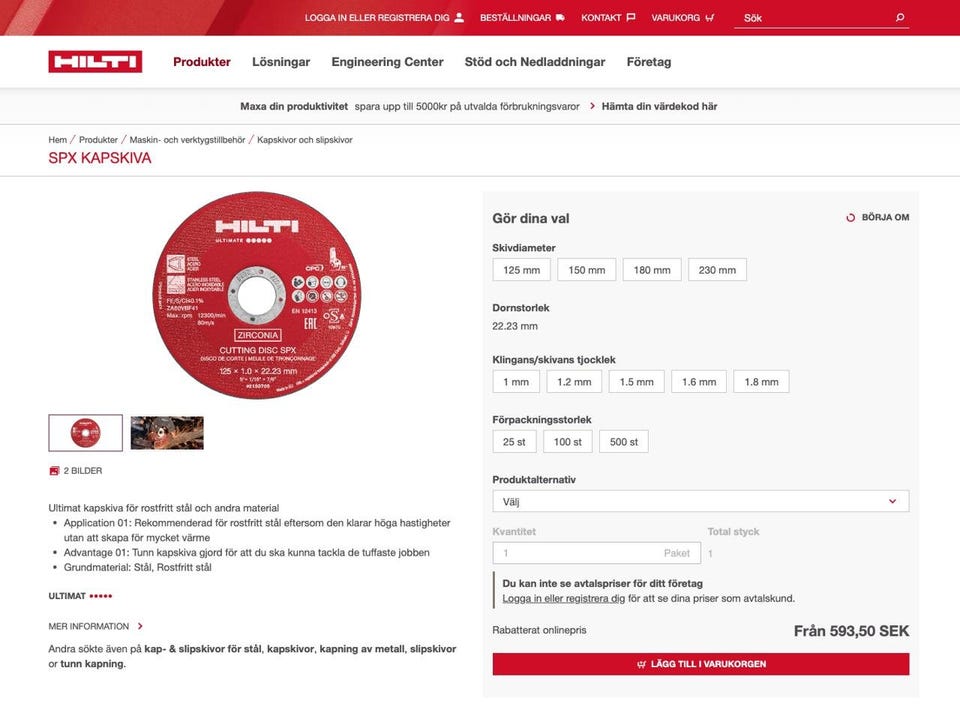
Task: Open the Lösningar menu
Action: tap(281, 62)
